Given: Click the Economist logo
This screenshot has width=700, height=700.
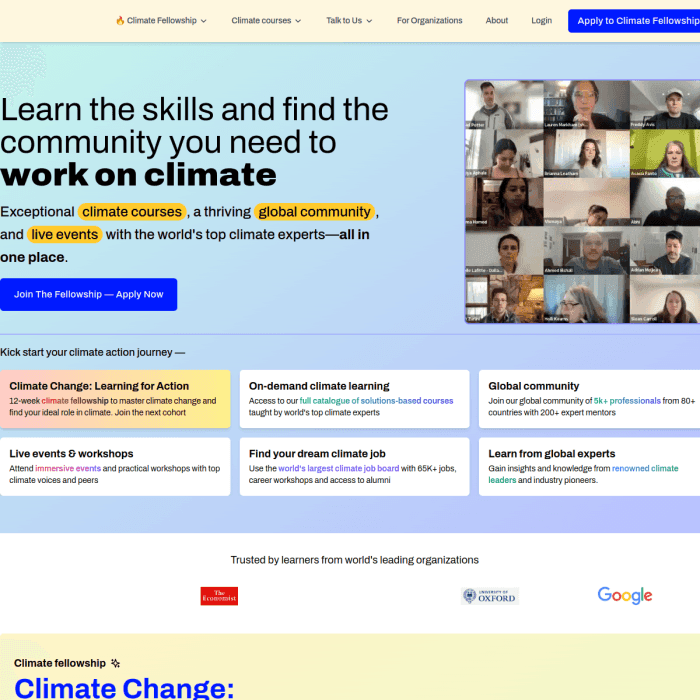Looking at the screenshot, I should 219,596.
